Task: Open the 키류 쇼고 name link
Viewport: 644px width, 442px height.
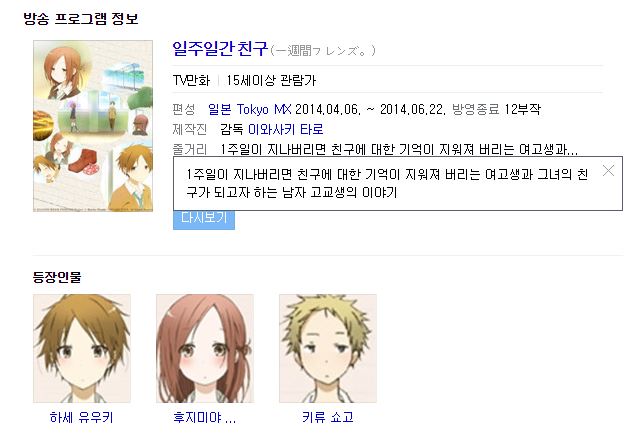Action: [x=328, y=417]
